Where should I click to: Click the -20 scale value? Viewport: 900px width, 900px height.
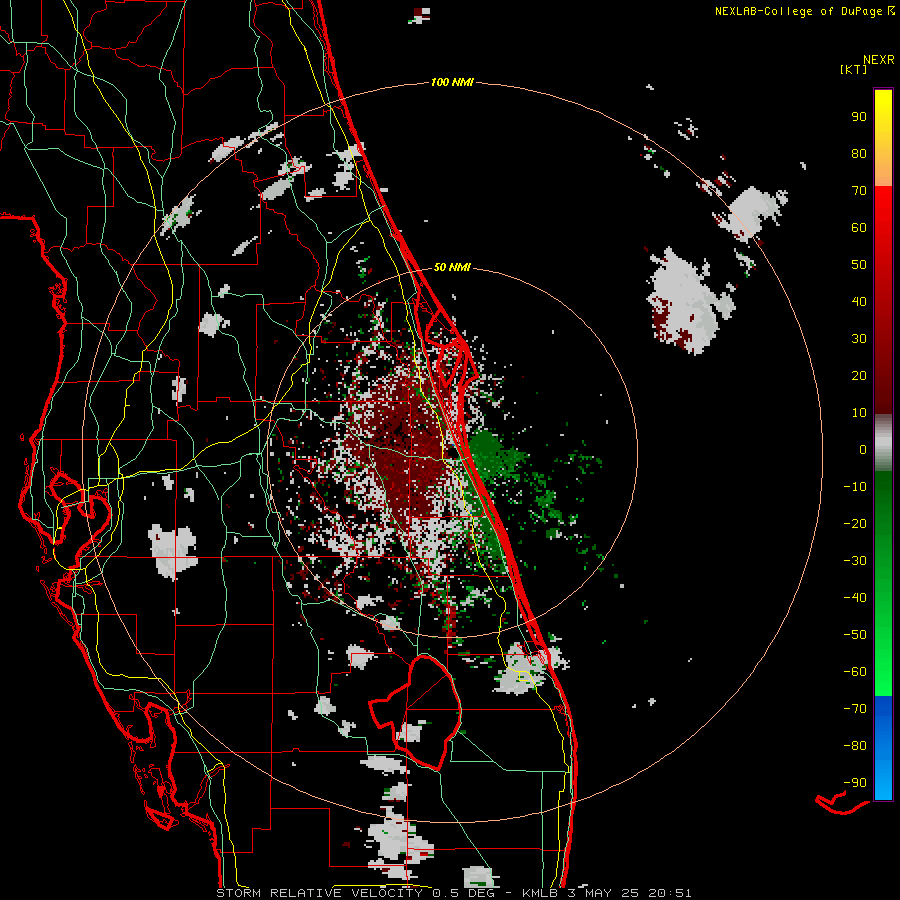pyautogui.click(x=855, y=524)
